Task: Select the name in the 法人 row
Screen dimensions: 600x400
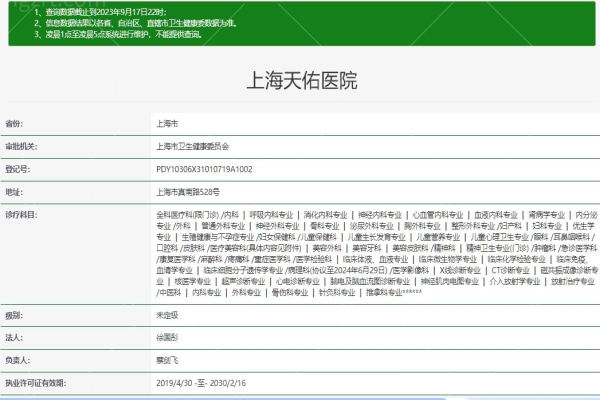Action: [167, 338]
